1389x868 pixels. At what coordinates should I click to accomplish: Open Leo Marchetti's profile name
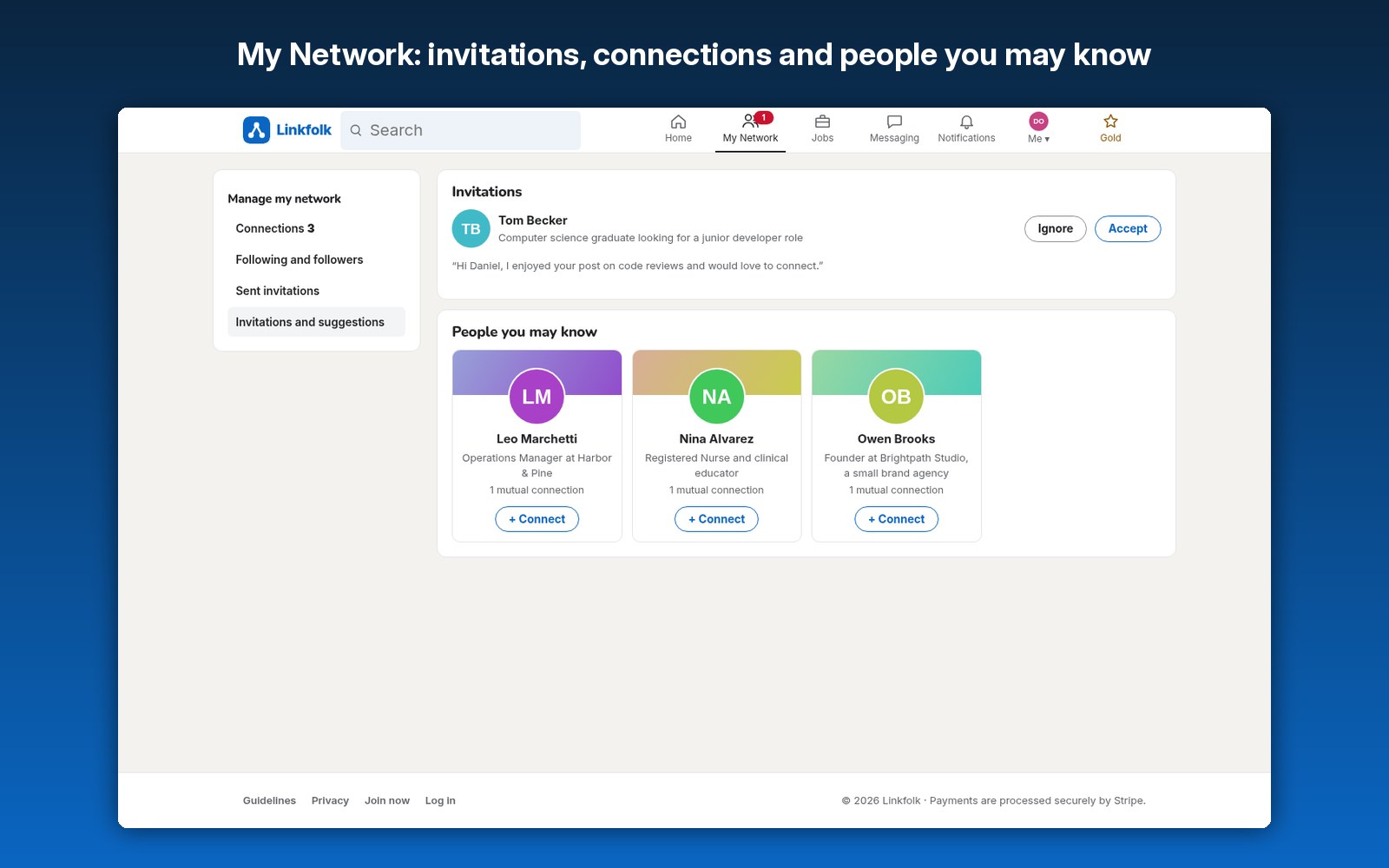pos(537,439)
